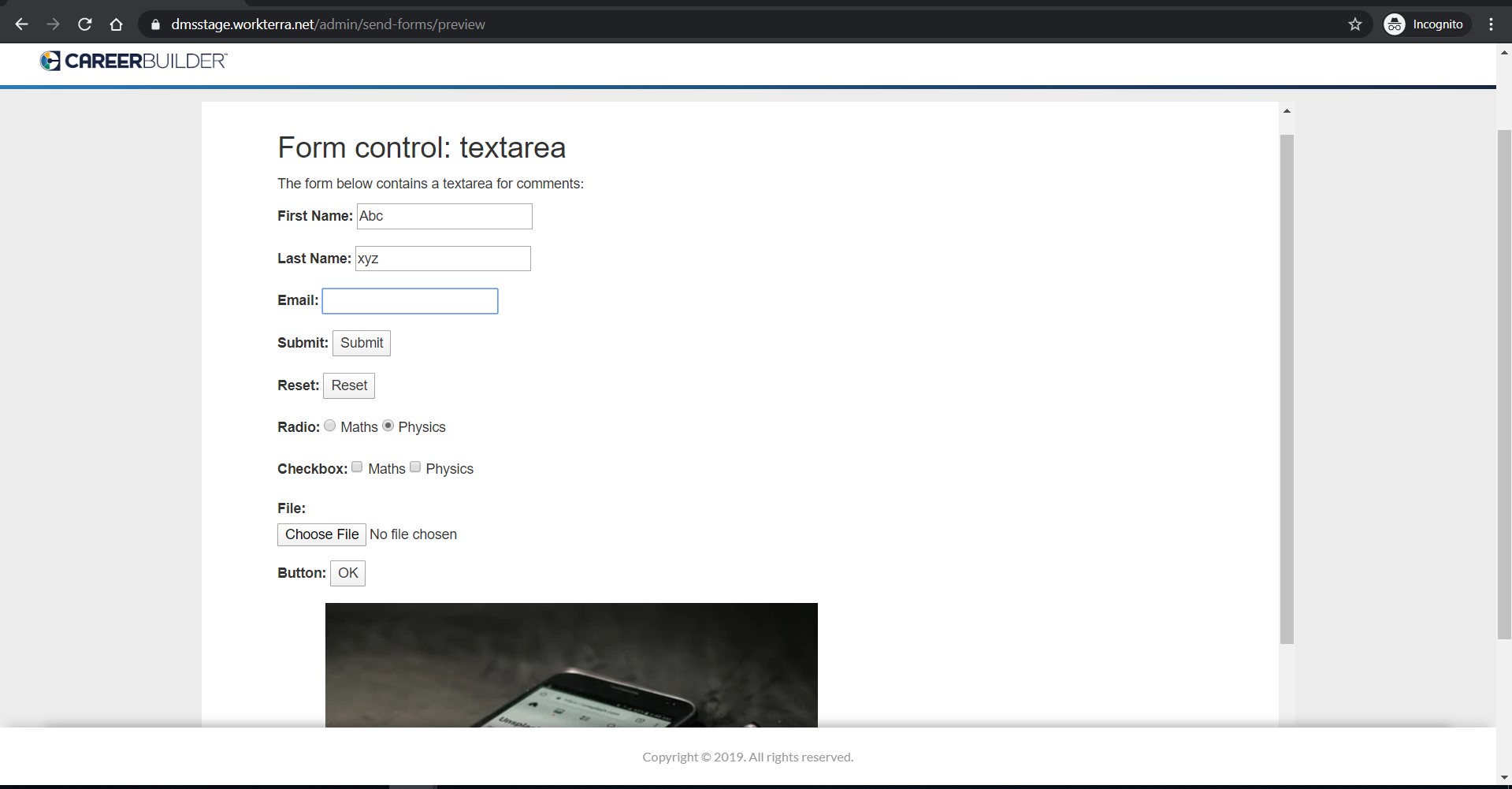This screenshot has width=1512, height=789.
Task: Tick the Physics checkbox
Action: pyautogui.click(x=415, y=467)
